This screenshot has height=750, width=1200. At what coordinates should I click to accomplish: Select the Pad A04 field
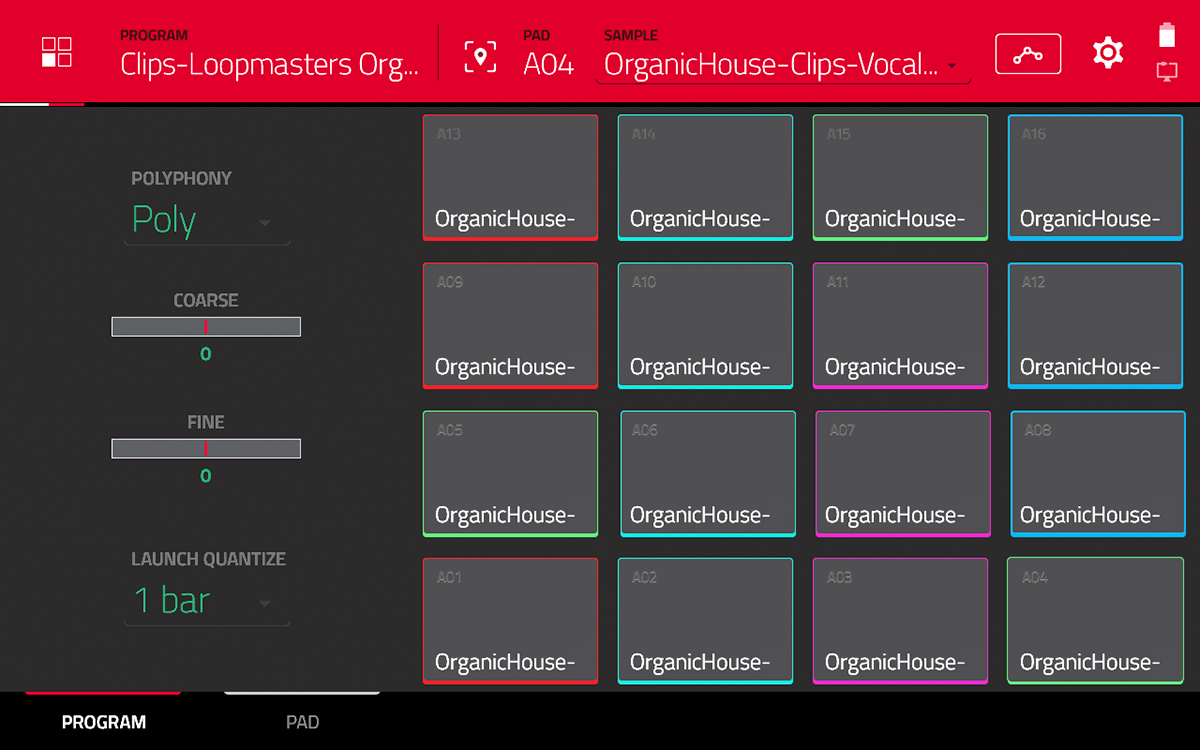pos(548,65)
